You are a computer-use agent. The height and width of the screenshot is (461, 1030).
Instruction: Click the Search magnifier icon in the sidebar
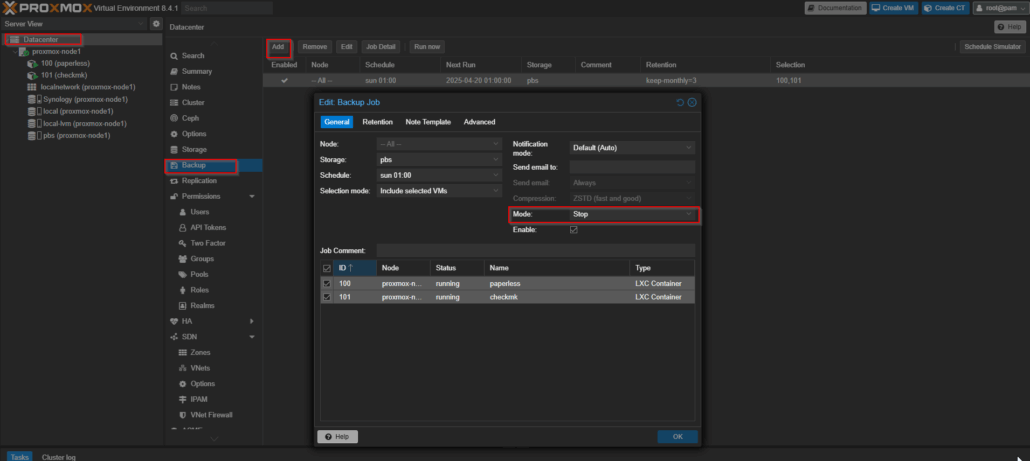[174, 56]
